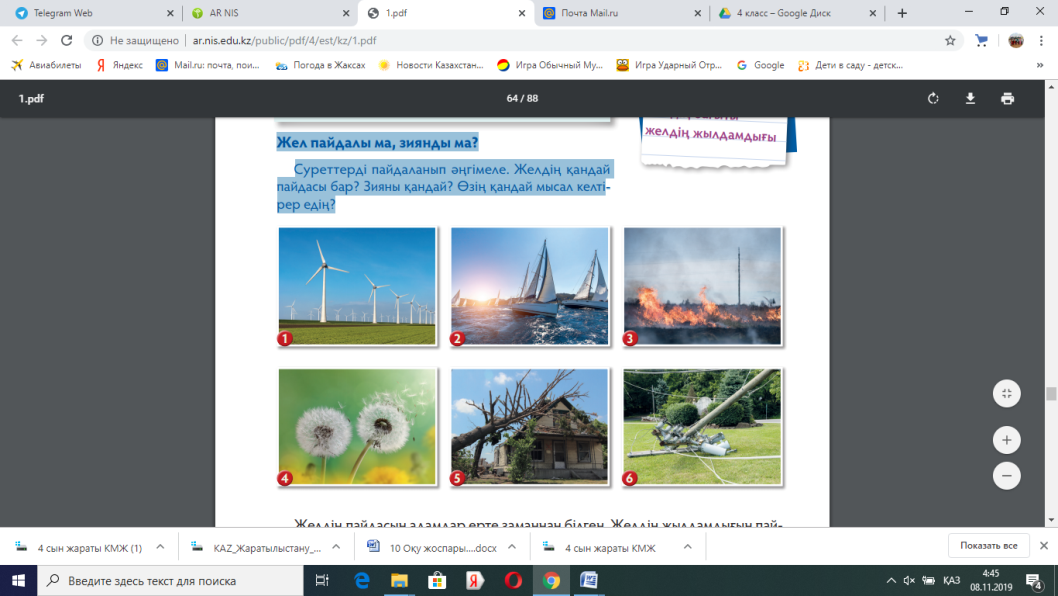This screenshot has height=596, width=1058.
Task: Switch КАЗ keyboard language
Action: click(x=951, y=580)
